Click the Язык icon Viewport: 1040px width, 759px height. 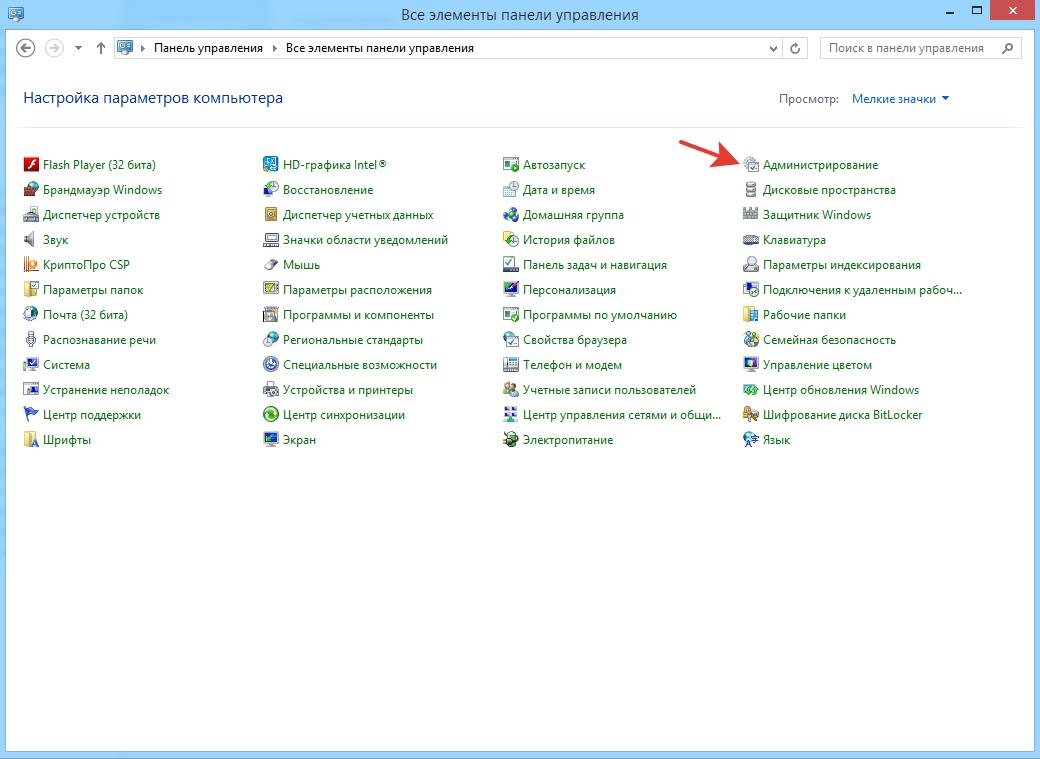coord(751,440)
